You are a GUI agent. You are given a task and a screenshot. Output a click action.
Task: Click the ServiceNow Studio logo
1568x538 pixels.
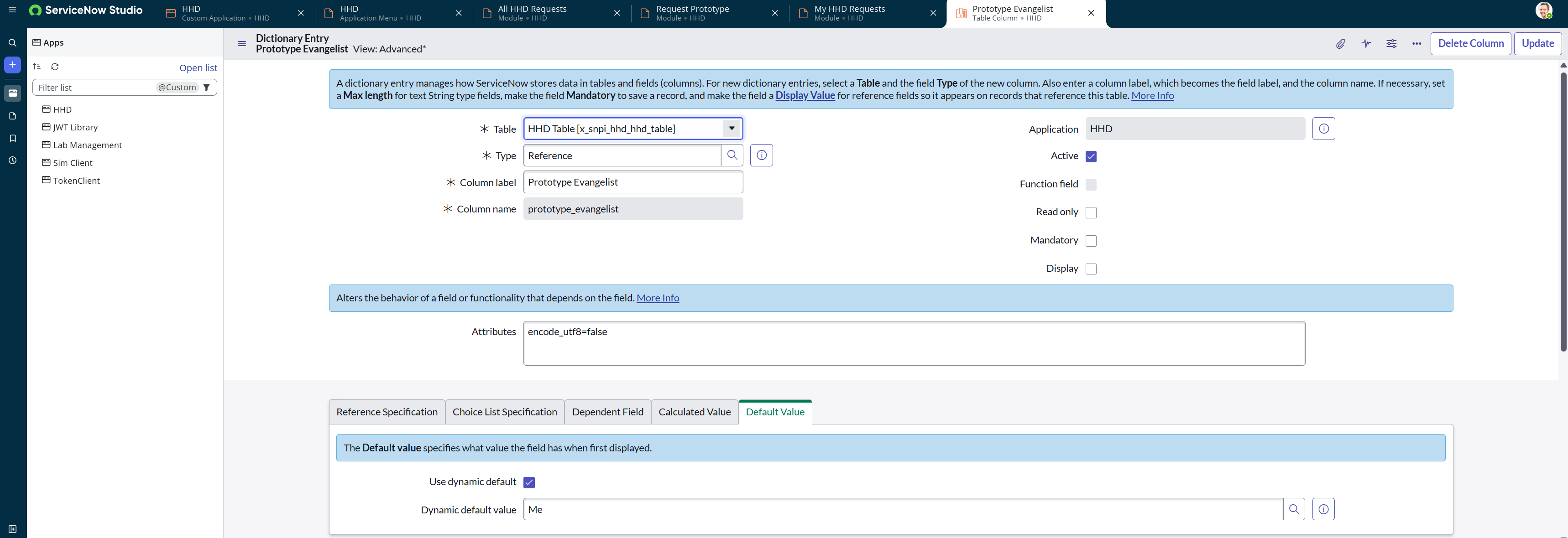[x=86, y=10]
